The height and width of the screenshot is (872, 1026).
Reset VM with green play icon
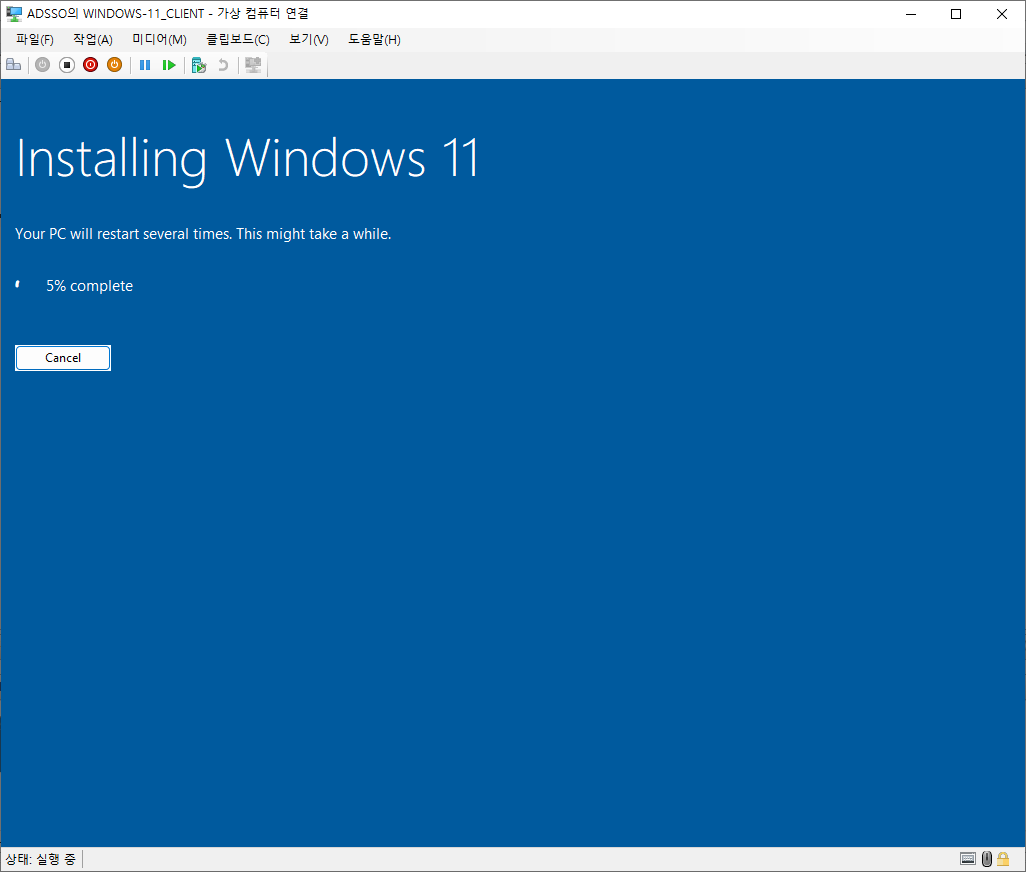point(169,65)
